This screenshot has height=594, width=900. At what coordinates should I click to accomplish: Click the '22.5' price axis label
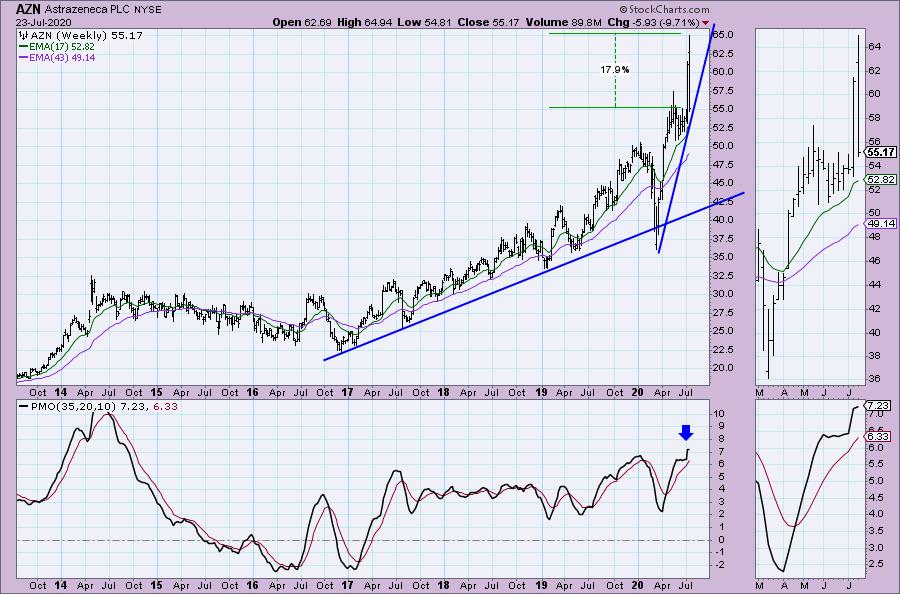tap(723, 350)
